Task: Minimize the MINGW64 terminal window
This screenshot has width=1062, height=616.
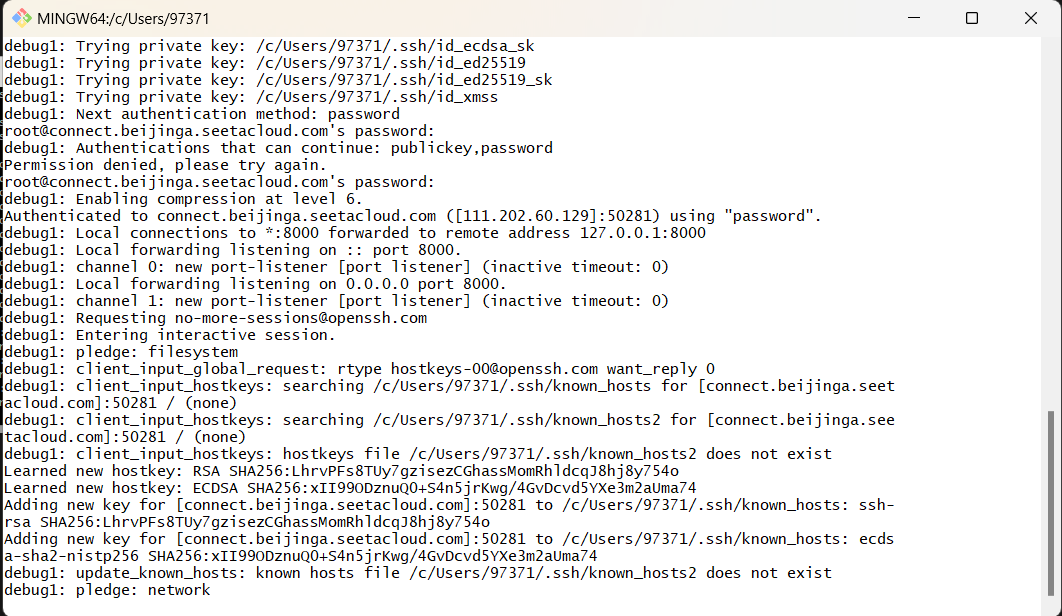Action: [914, 18]
